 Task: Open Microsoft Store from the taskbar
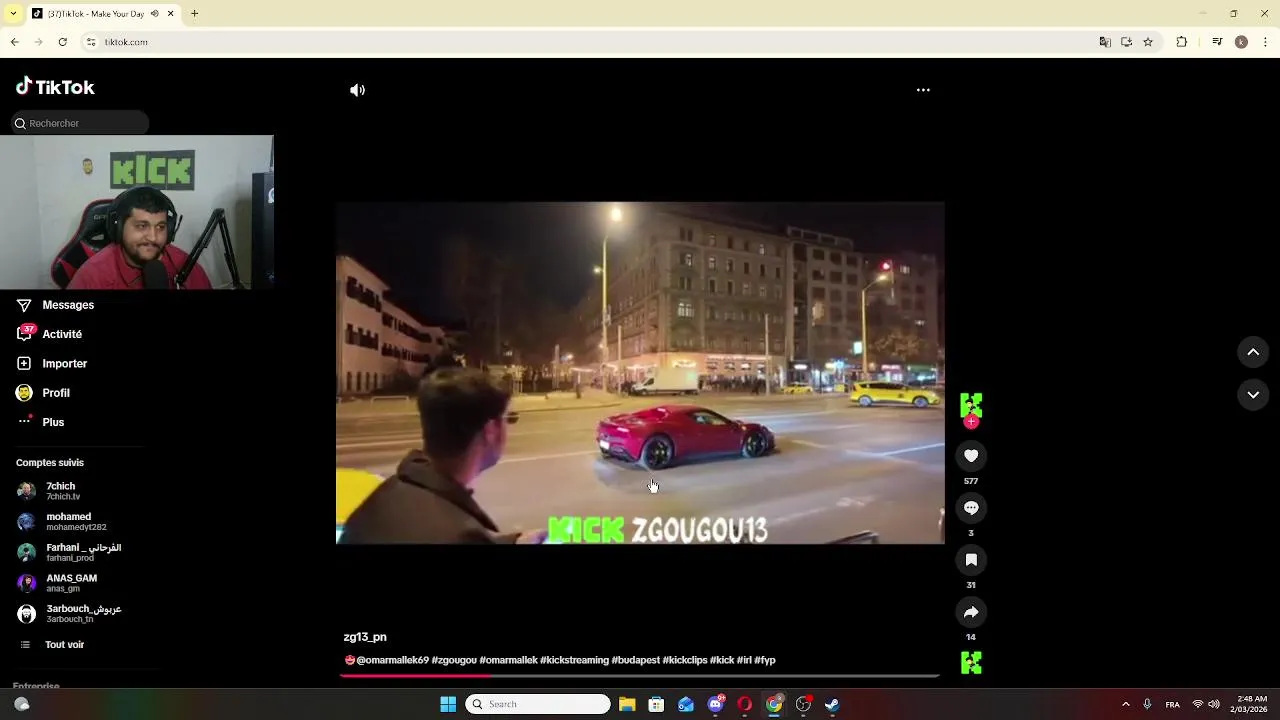point(656,704)
